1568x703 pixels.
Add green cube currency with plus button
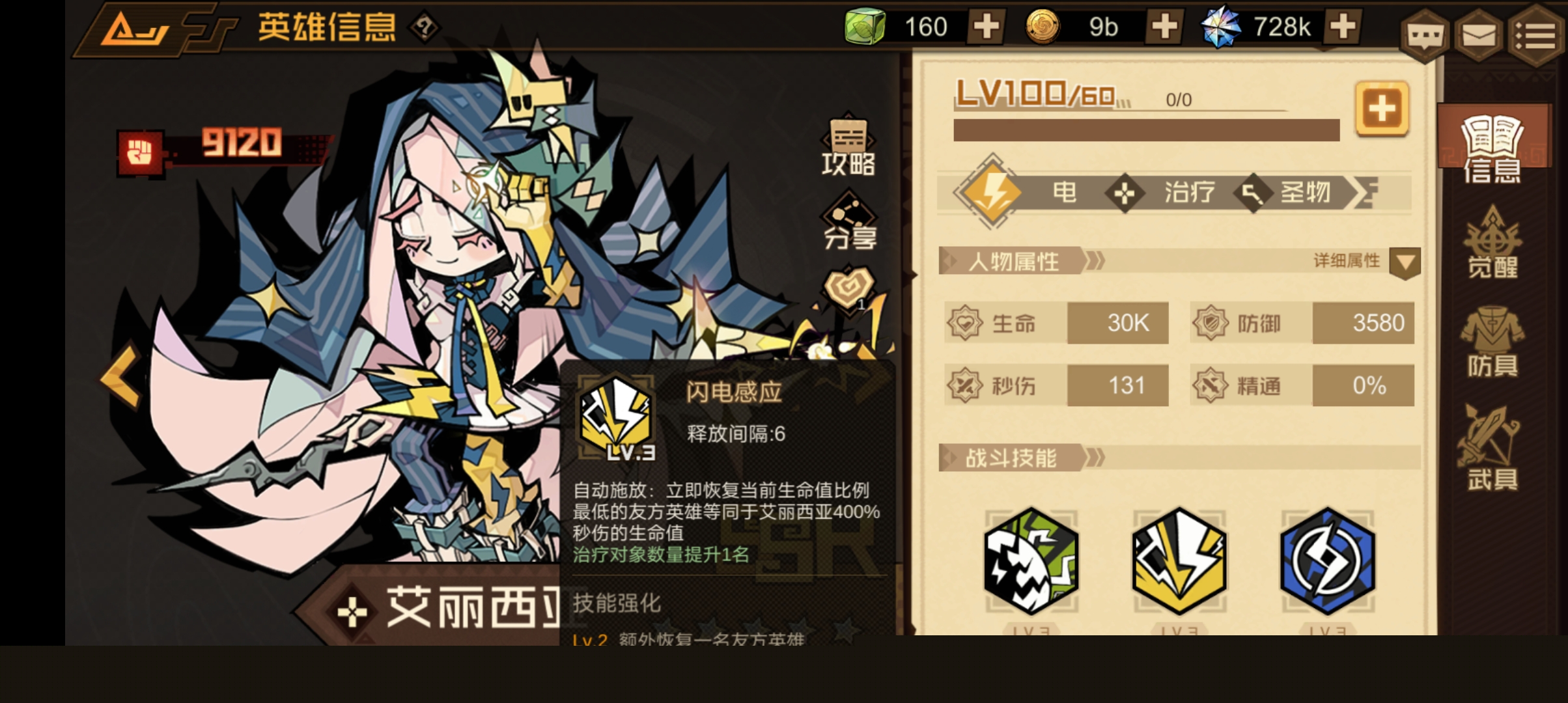pos(986,27)
